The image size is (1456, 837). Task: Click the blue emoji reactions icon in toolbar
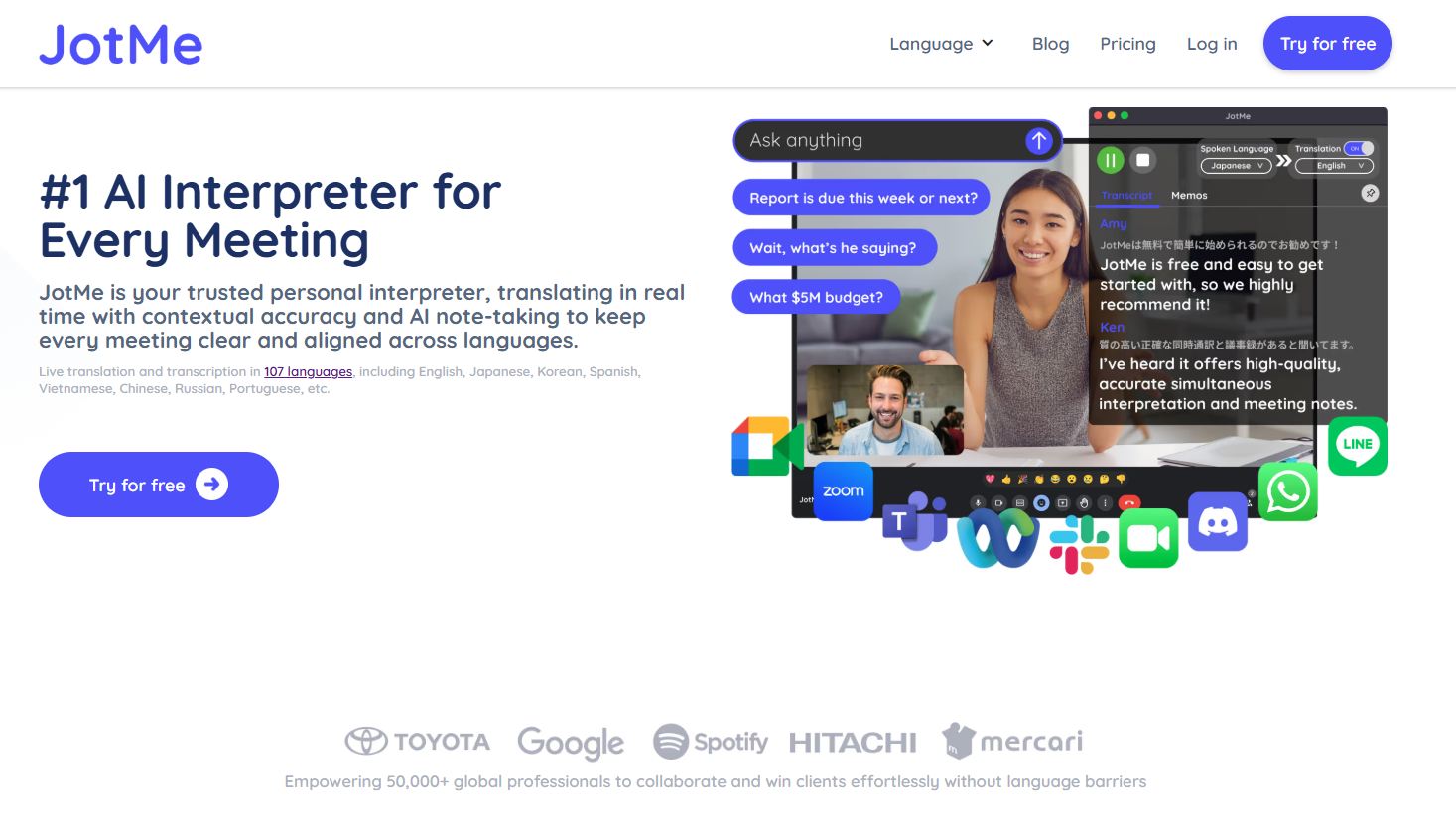[1041, 503]
